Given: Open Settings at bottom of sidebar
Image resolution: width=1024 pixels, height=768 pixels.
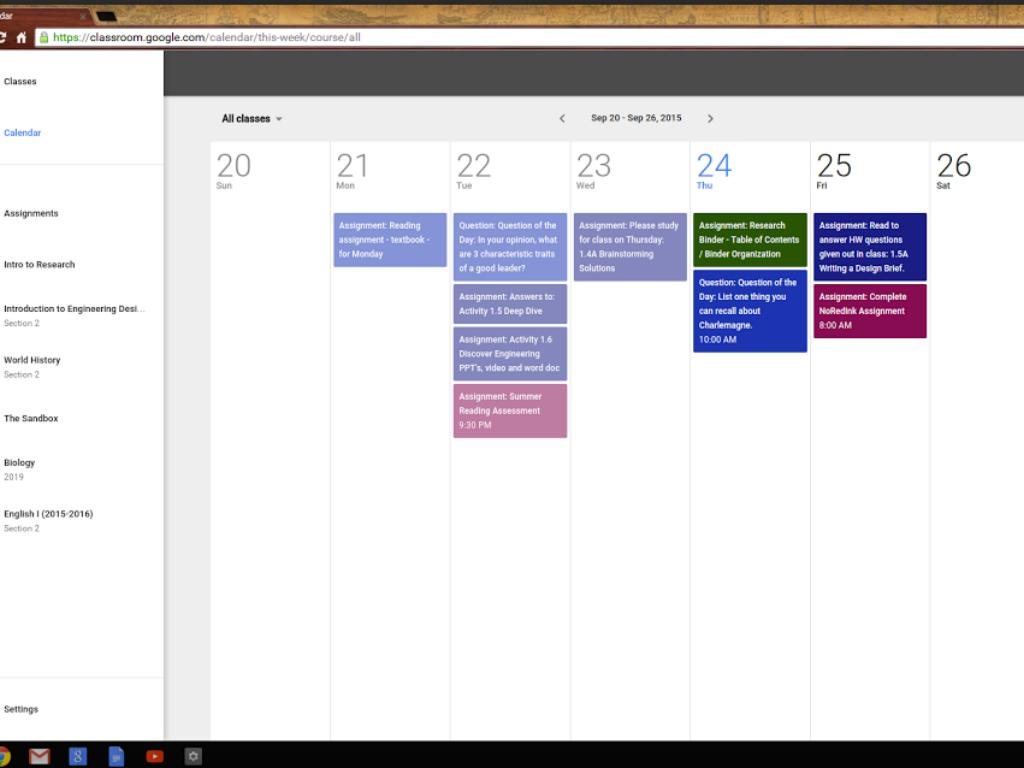Looking at the screenshot, I should [x=21, y=709].
